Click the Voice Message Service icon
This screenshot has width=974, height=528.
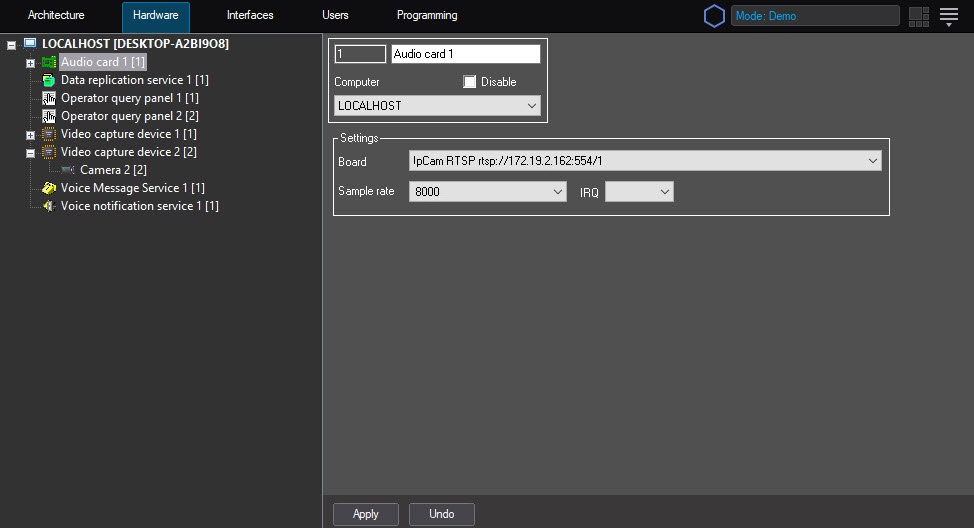(49, 188)
